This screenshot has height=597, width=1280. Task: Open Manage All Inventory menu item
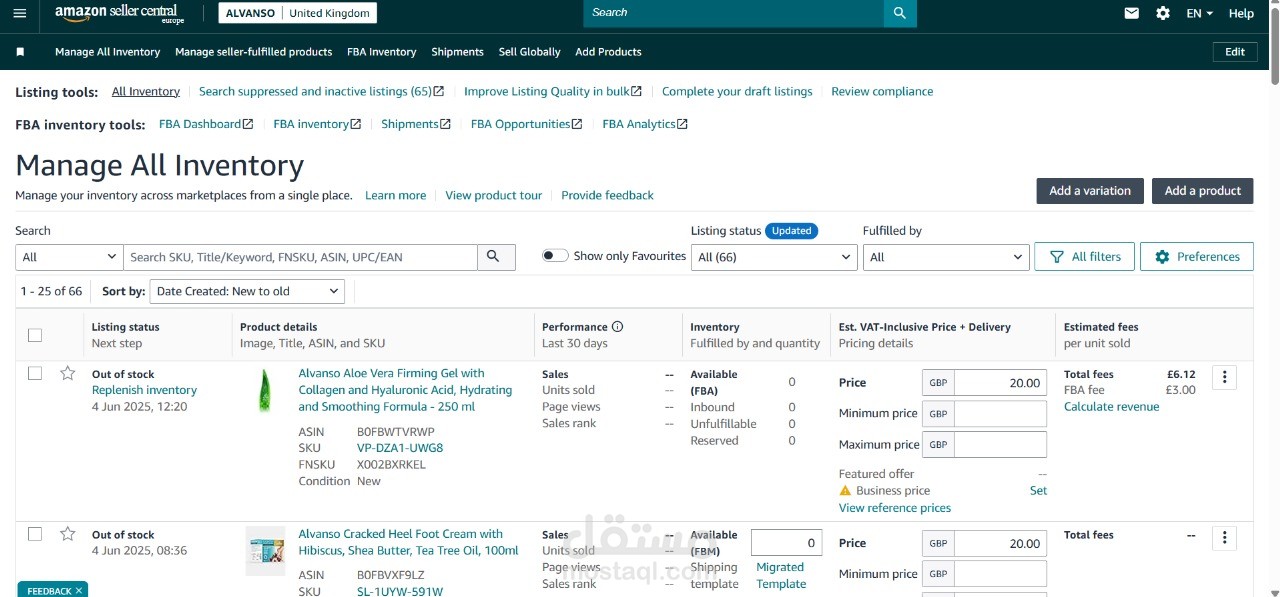[x=107, y=52]
